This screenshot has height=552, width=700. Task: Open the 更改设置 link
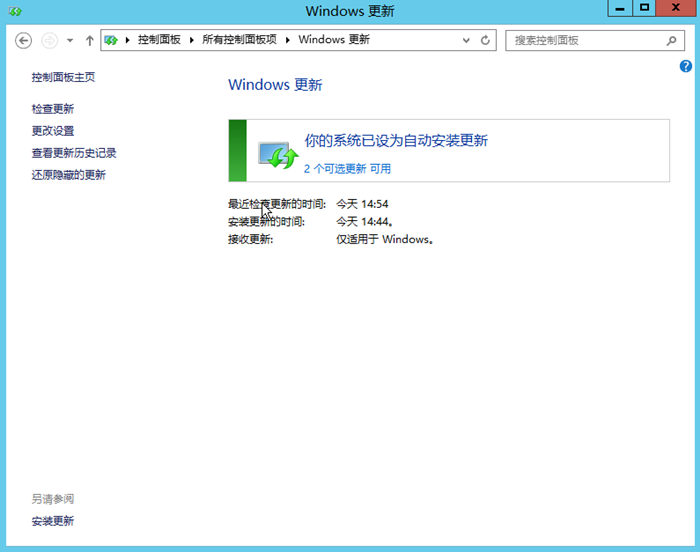pyautogui.click(x=53, y=131)
